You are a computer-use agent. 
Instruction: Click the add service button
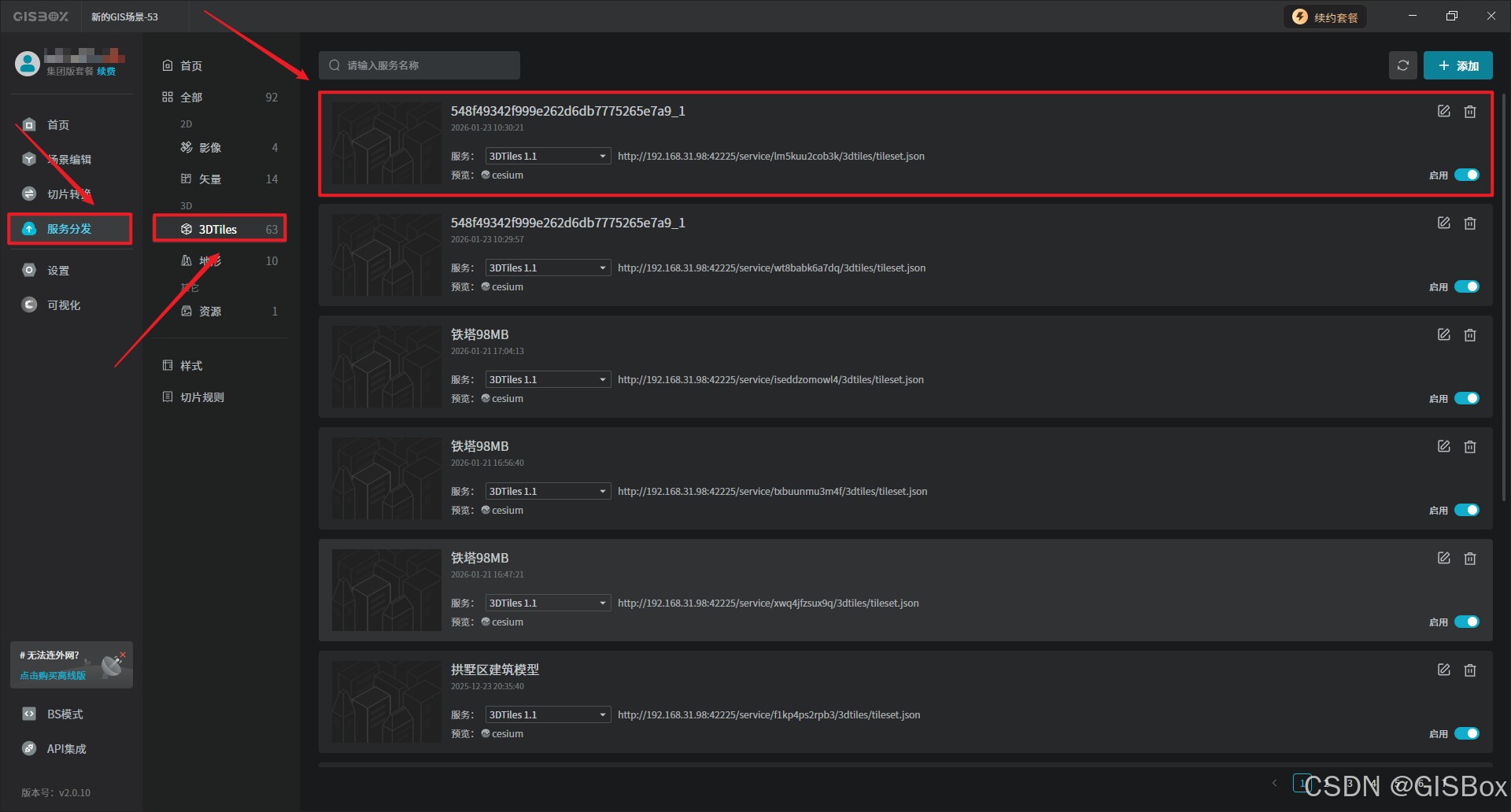click(x=1457, y=65)
